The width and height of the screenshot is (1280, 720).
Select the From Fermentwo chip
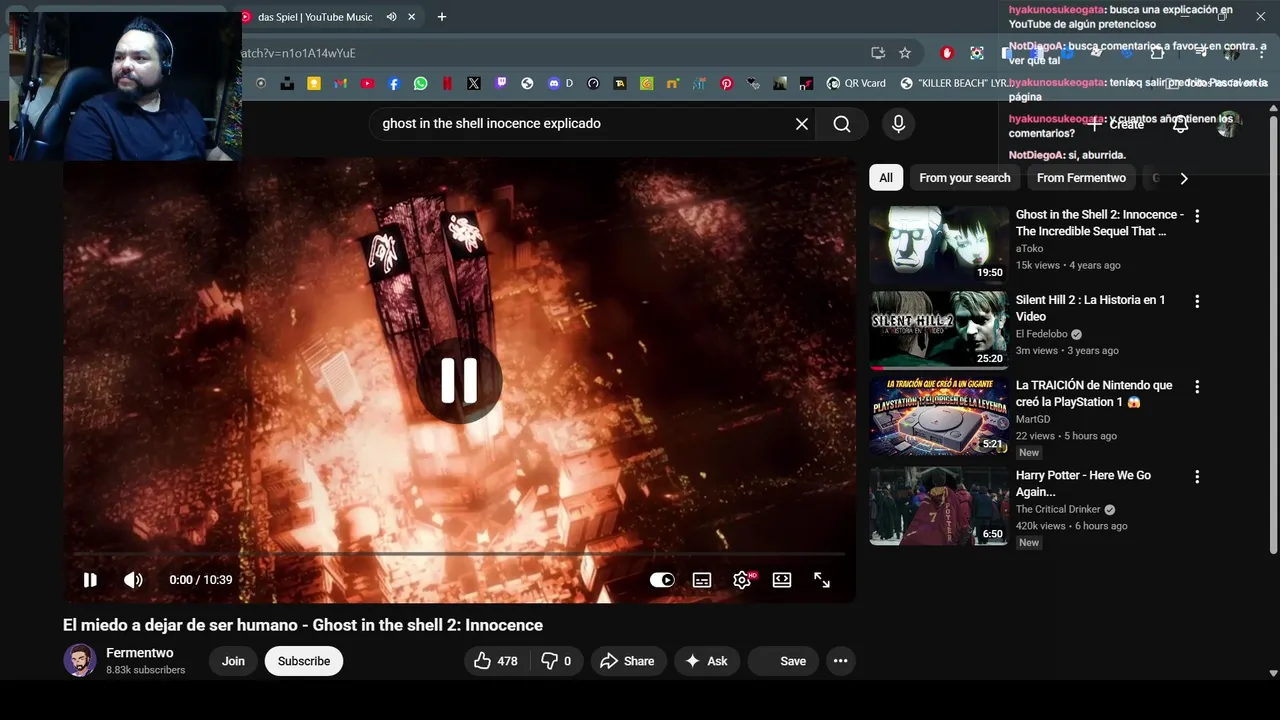point(1081,178)
